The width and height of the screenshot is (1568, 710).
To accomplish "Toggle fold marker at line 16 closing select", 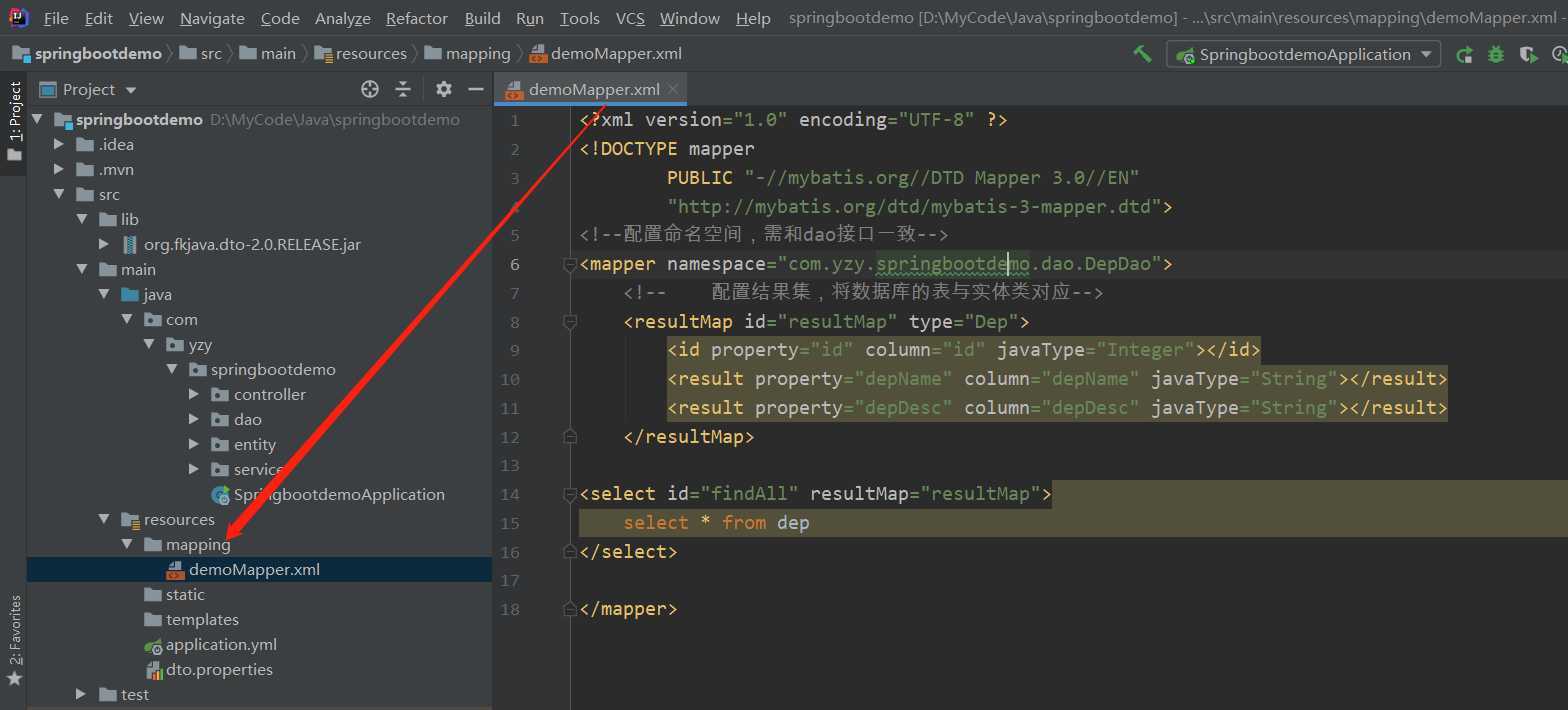I will (x=570, y=552).
